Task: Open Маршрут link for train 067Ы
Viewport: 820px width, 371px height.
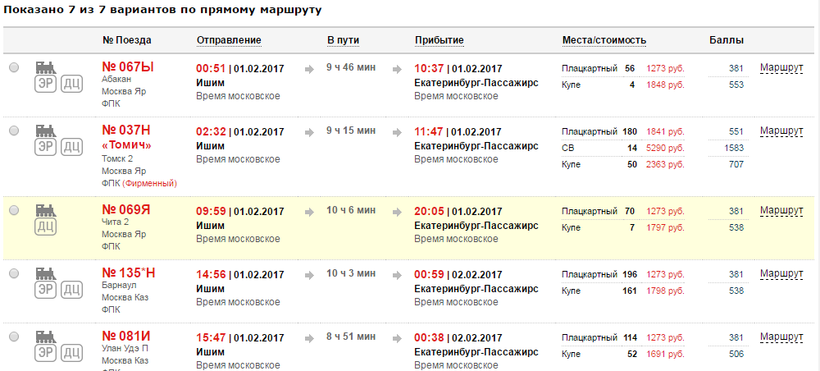Action: pos(781,68)
